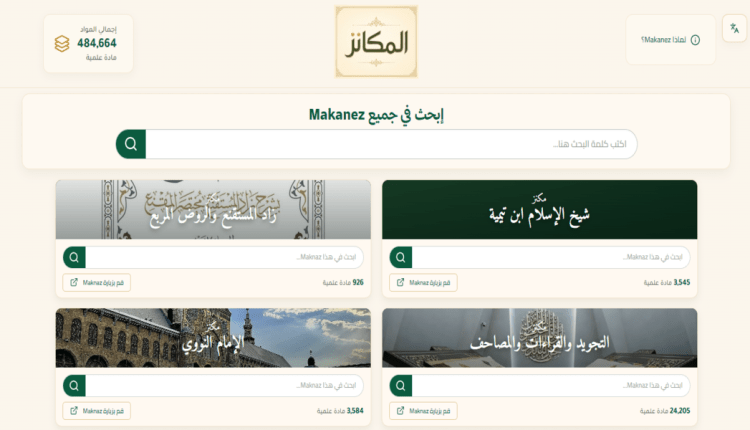This screenshot has width=750, height=430.
Task: Click search icon in زاد المستقنع card
Action: pyautogui.click(x=74, y=257)
